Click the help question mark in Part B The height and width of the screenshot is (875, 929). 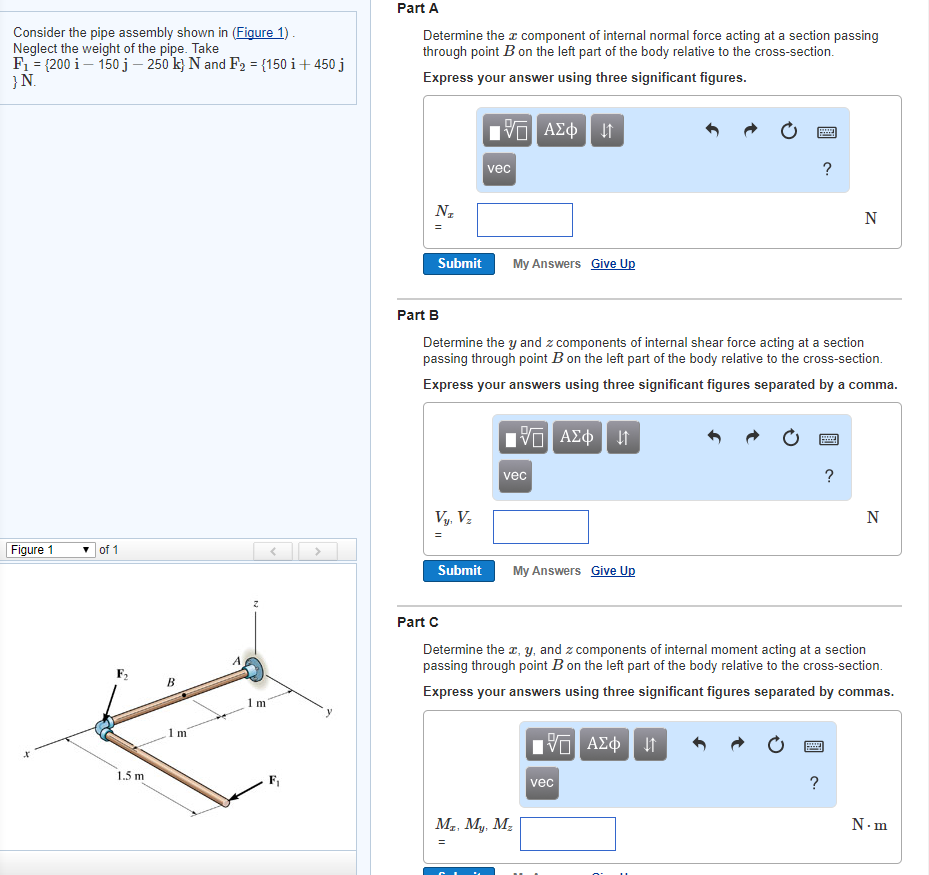point(829,476)
